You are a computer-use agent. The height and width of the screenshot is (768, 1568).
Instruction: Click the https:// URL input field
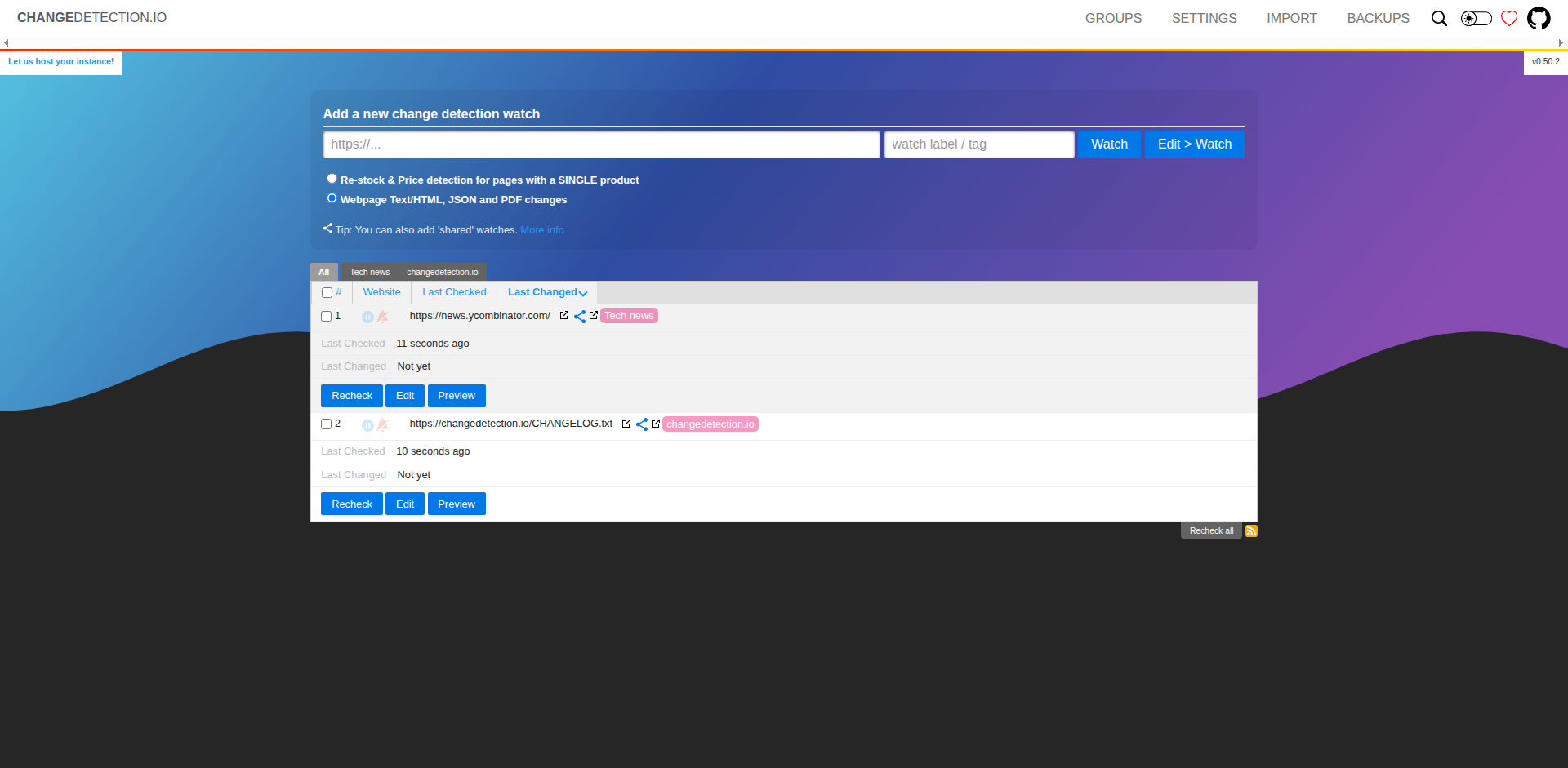click(601, 144)
